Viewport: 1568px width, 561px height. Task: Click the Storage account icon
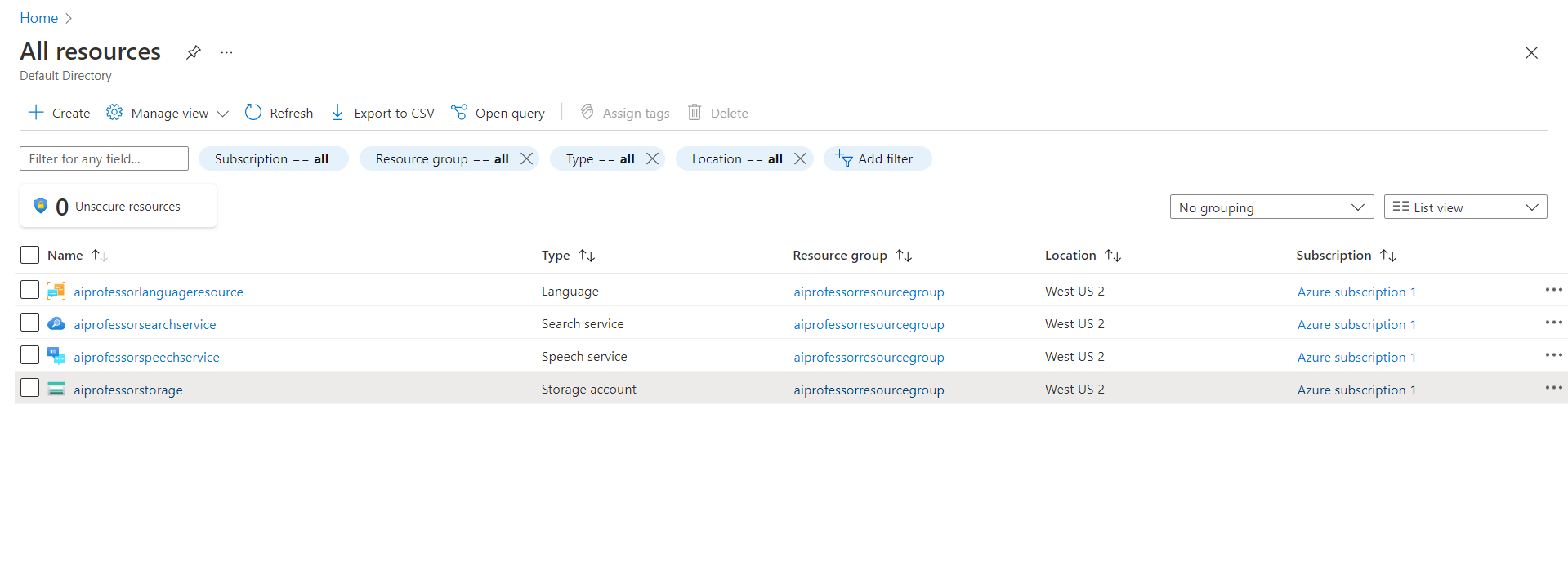coord(56,389)
